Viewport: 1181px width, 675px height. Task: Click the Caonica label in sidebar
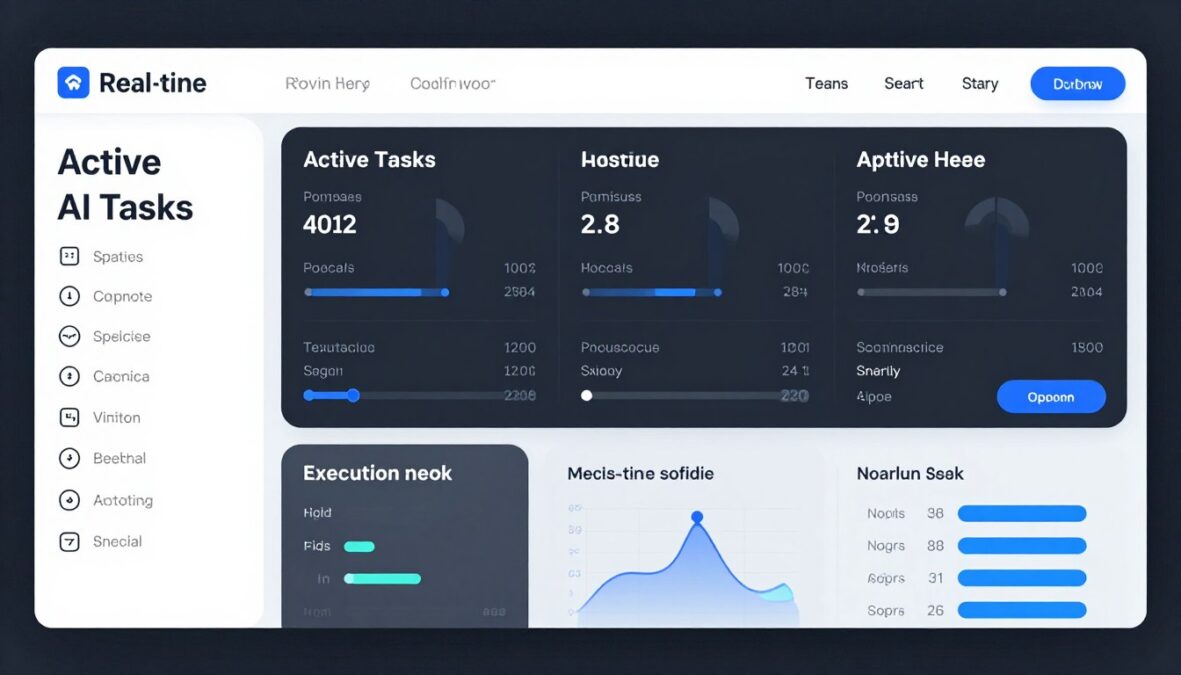[121, 377]
